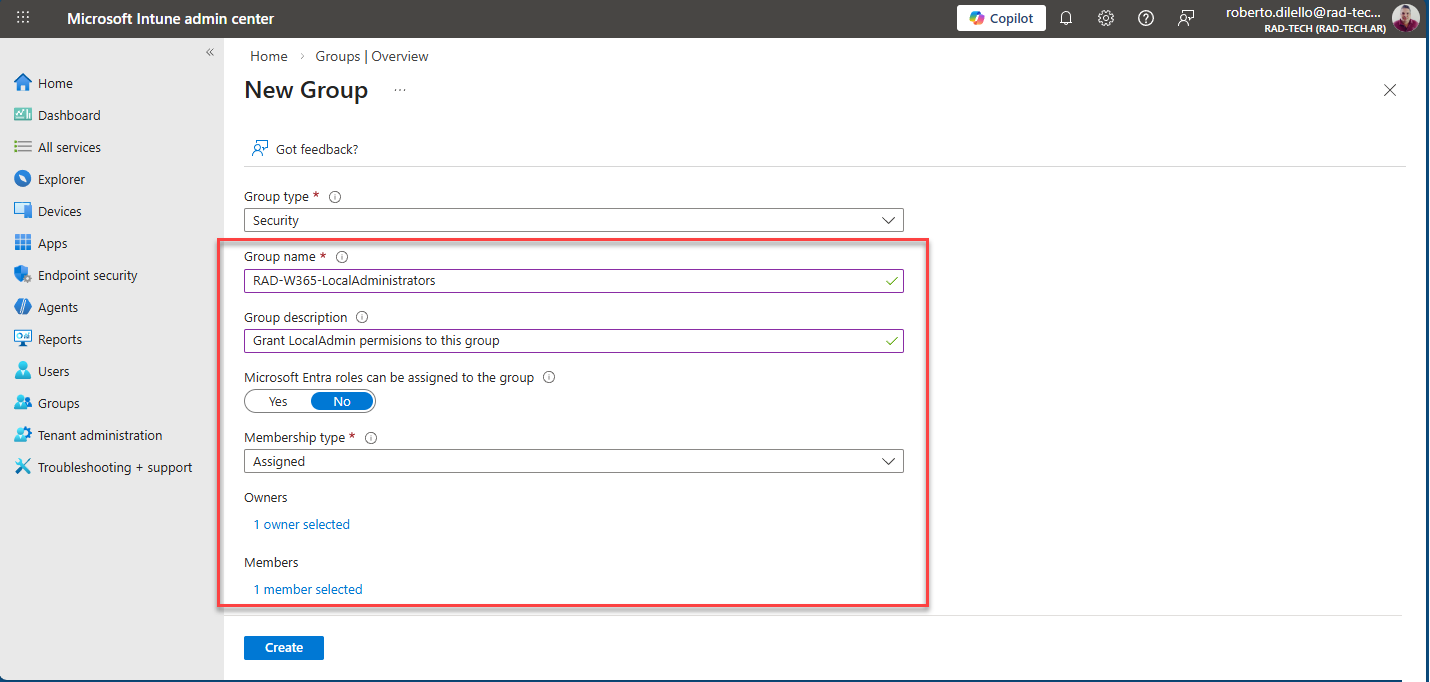Click the Group description info icon

pyautogui.click(x=362, y=318)
